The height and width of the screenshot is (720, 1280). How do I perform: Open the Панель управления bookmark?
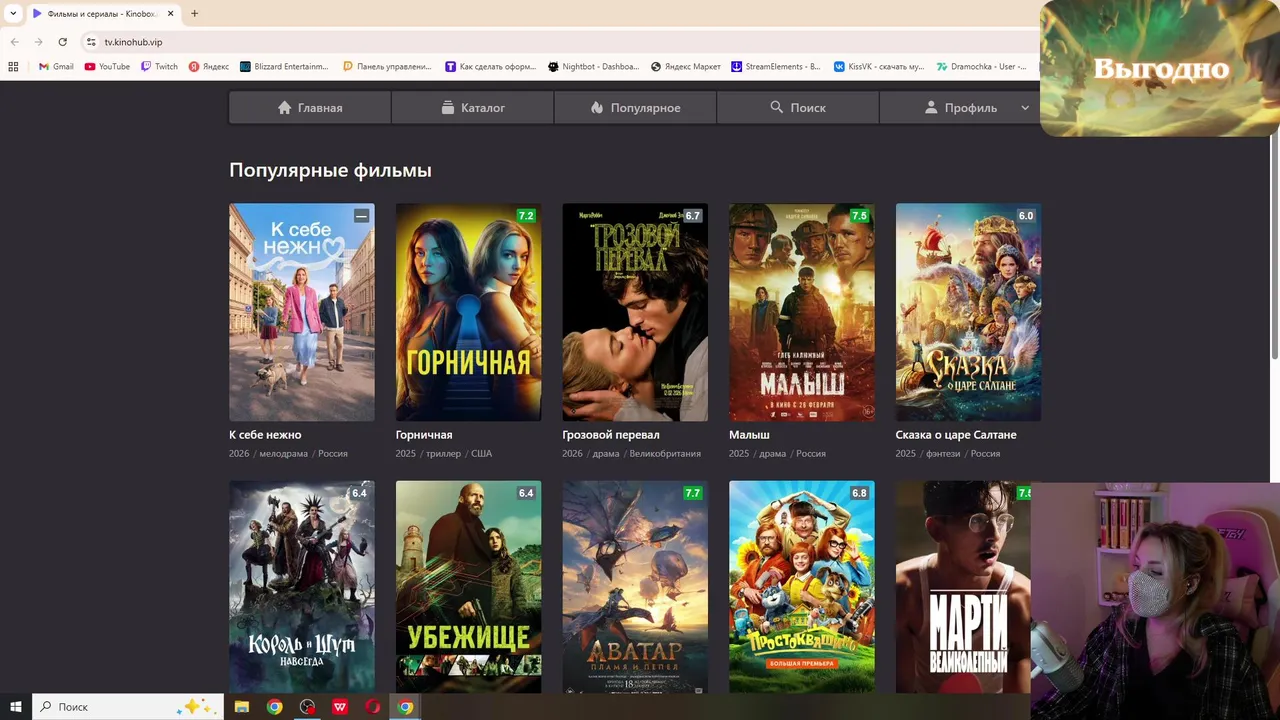[387, 67]
